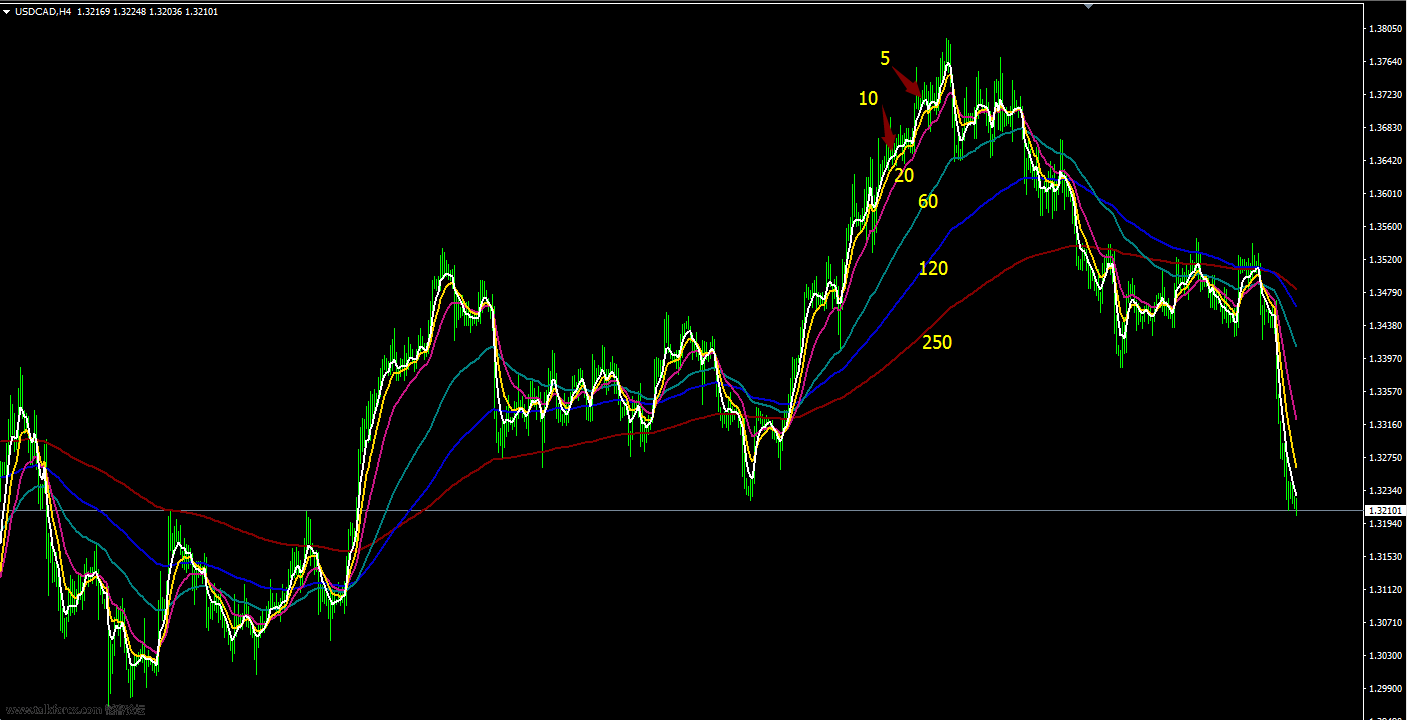Click the chart shift marker on top edge
The width and height of the screenshot is (1408, 720).
pyautogui.click(x=1089, y=5)
